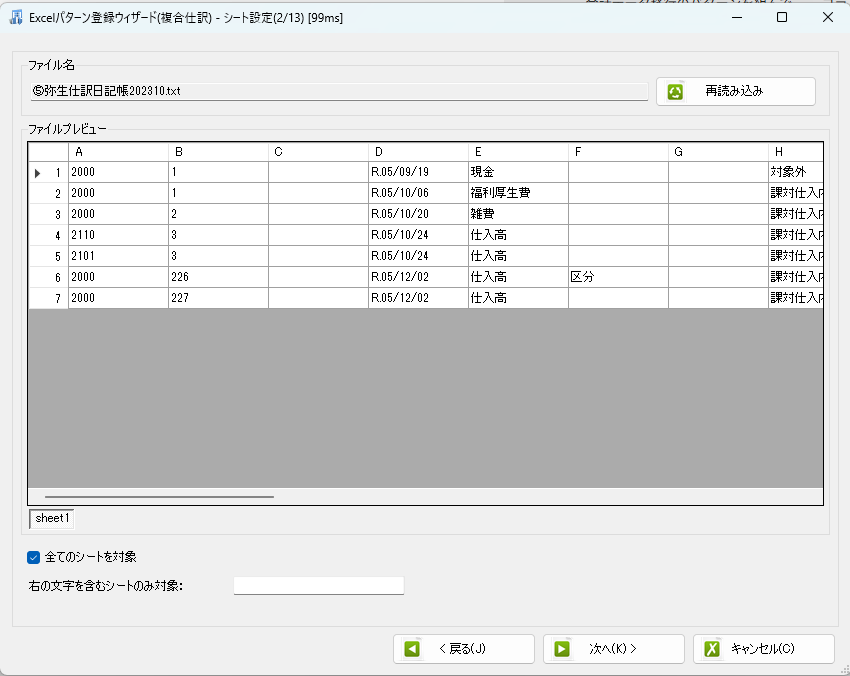The height and width of the screenshot is (676, 850).
Task: Select the cell containing 福利厚生費
Action: [518, 193]
